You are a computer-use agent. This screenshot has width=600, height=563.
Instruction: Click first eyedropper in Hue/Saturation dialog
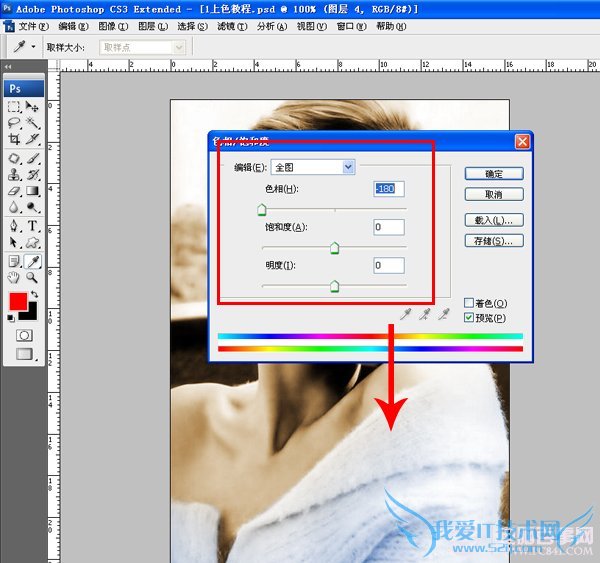[x=405, y=315]
